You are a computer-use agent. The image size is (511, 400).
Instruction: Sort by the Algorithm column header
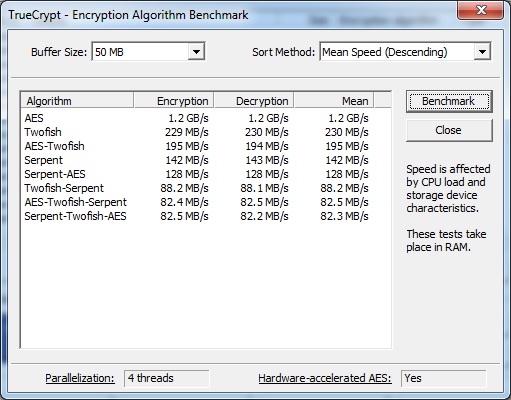tap(77, 101)
